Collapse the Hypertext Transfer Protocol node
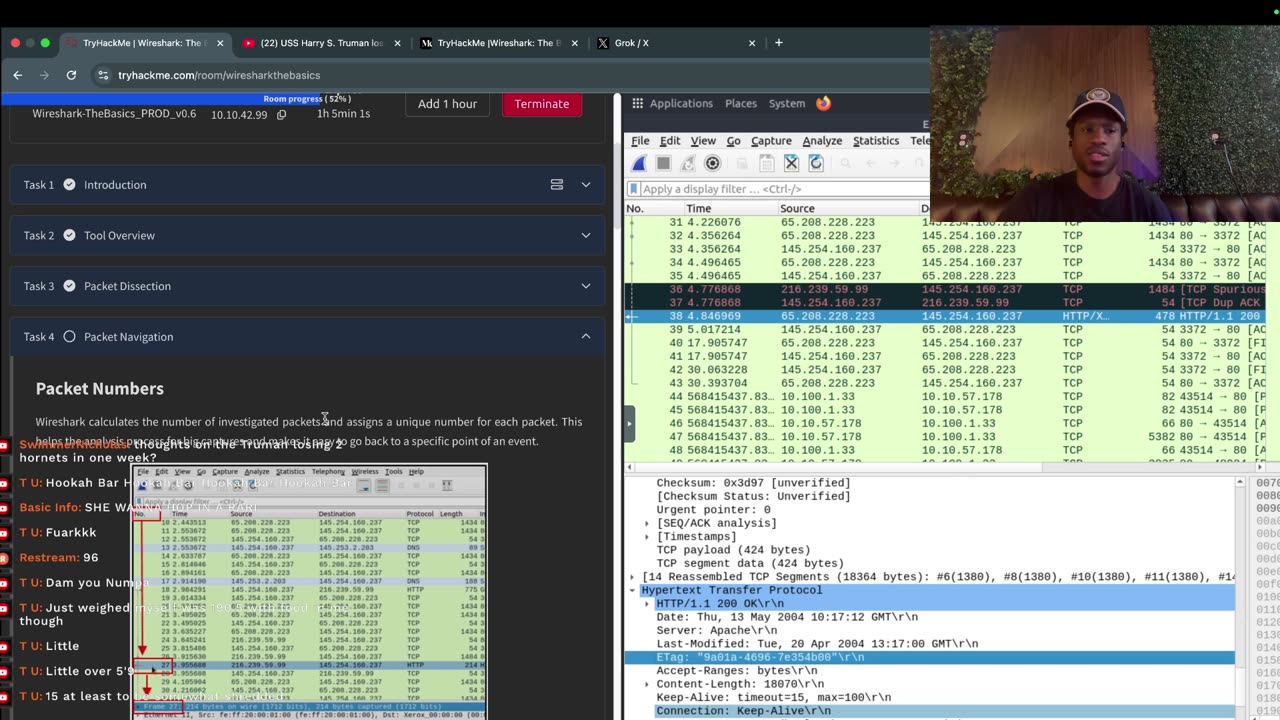The height and width of the screenshot is (720, 1280). pos(632,590)
